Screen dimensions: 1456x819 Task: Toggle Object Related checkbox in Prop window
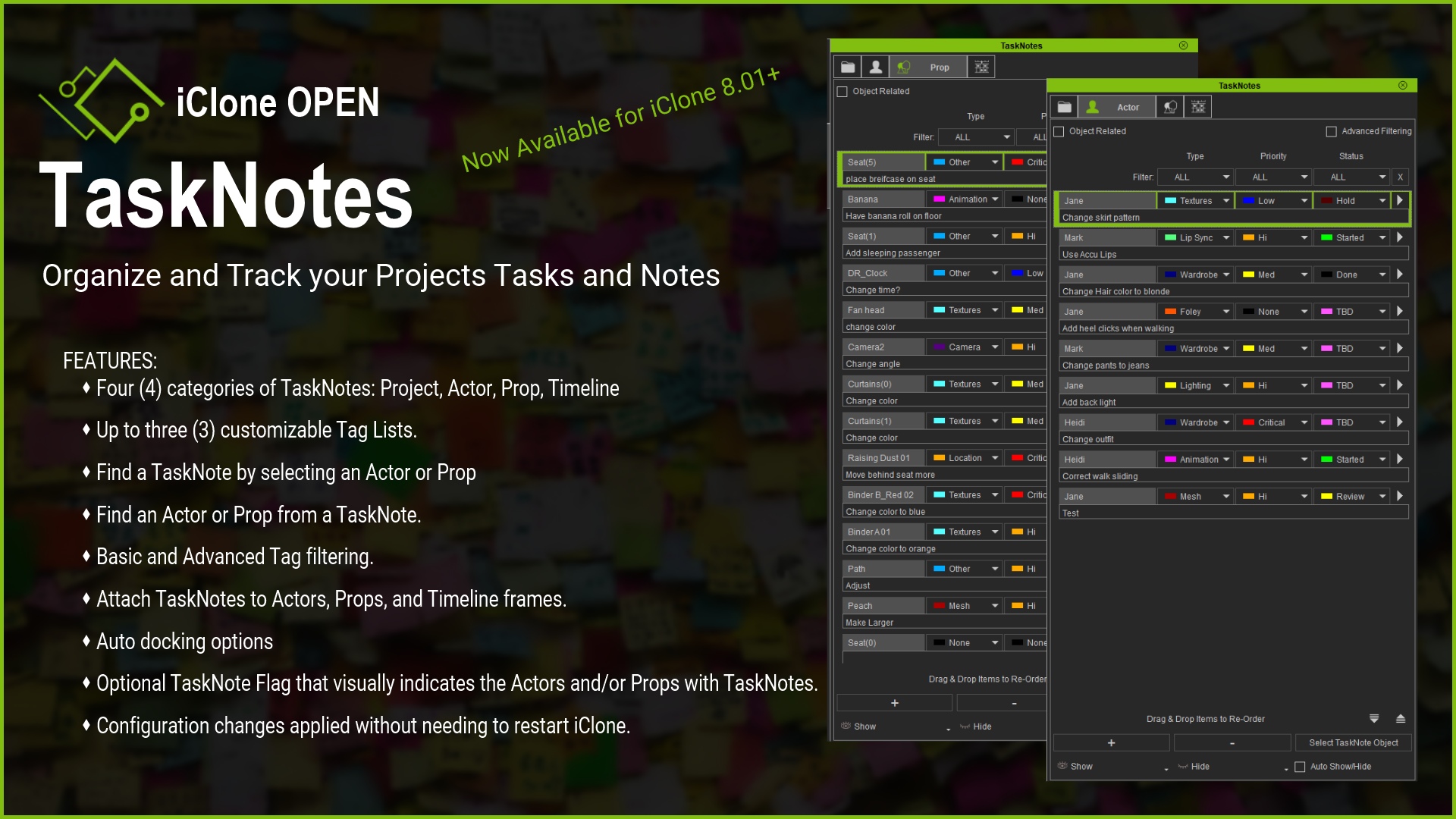(x=842, y=91)
